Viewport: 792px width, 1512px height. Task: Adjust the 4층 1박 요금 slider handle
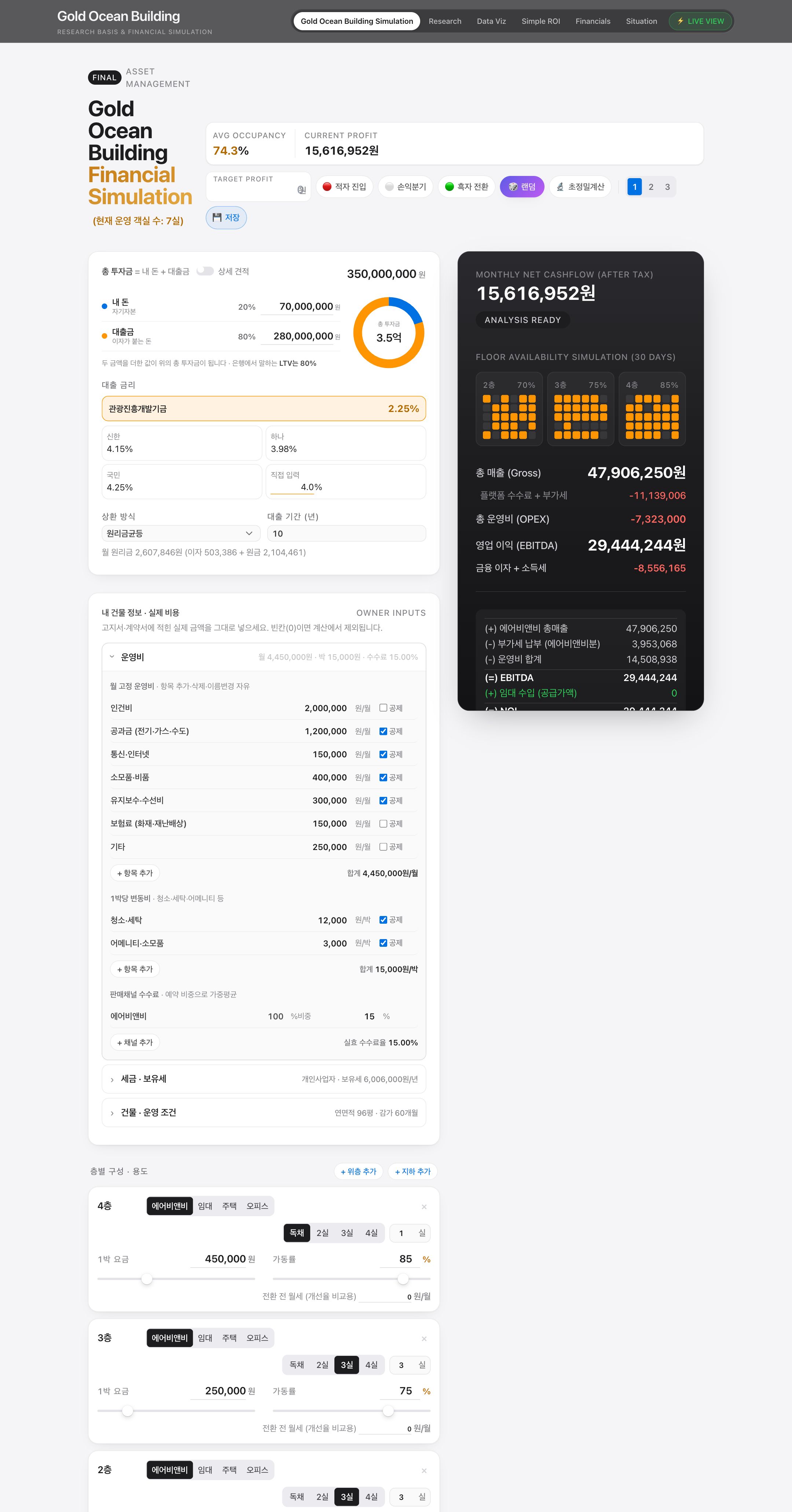pyautogui.click(x=147, y=1279)
